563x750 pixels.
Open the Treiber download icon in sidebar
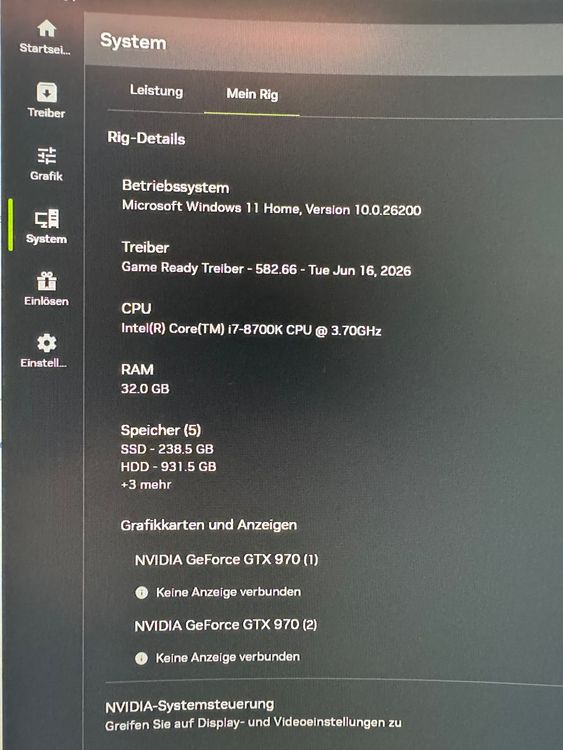[46, 92]
